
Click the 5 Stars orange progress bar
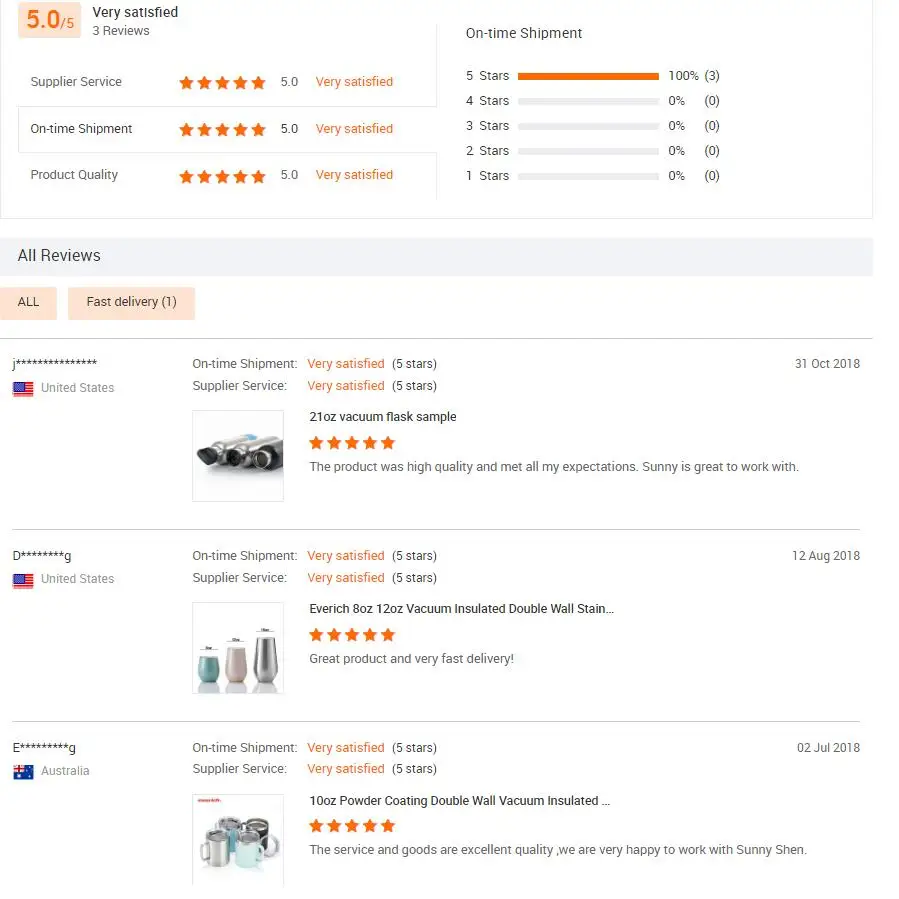pyautogui.click(x=588, y=76)
